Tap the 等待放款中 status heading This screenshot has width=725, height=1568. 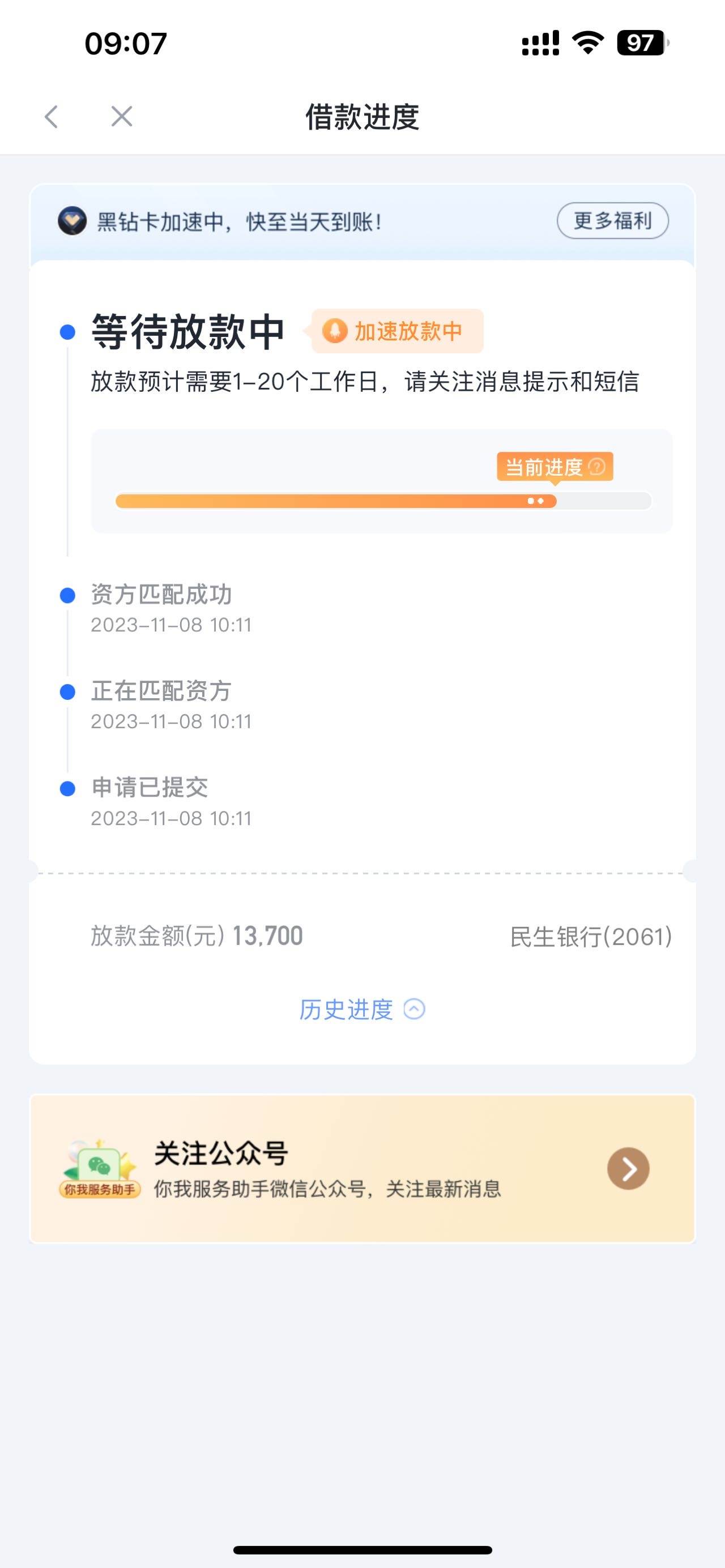188,332
